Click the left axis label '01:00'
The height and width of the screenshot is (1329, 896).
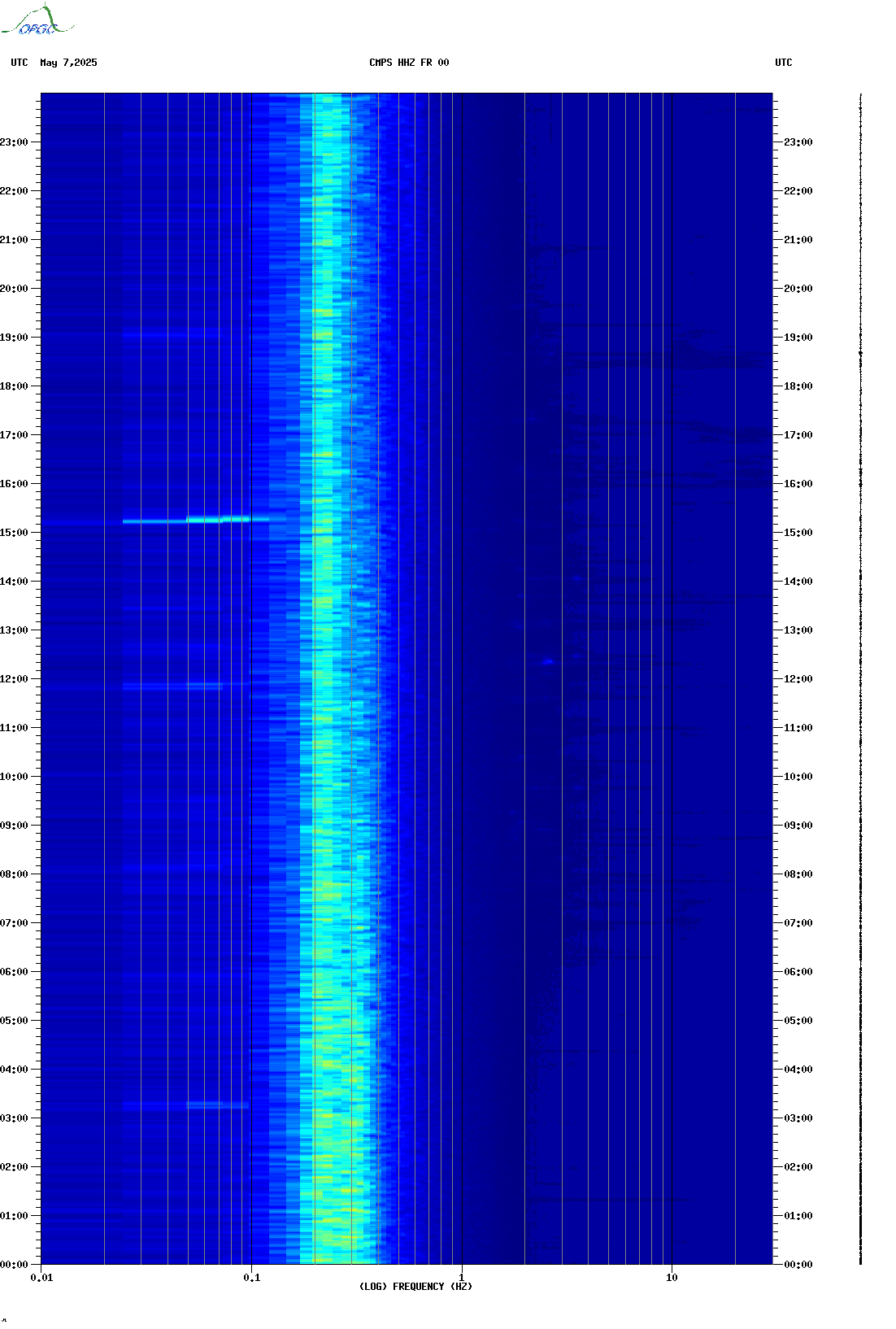pos(14,1216)
